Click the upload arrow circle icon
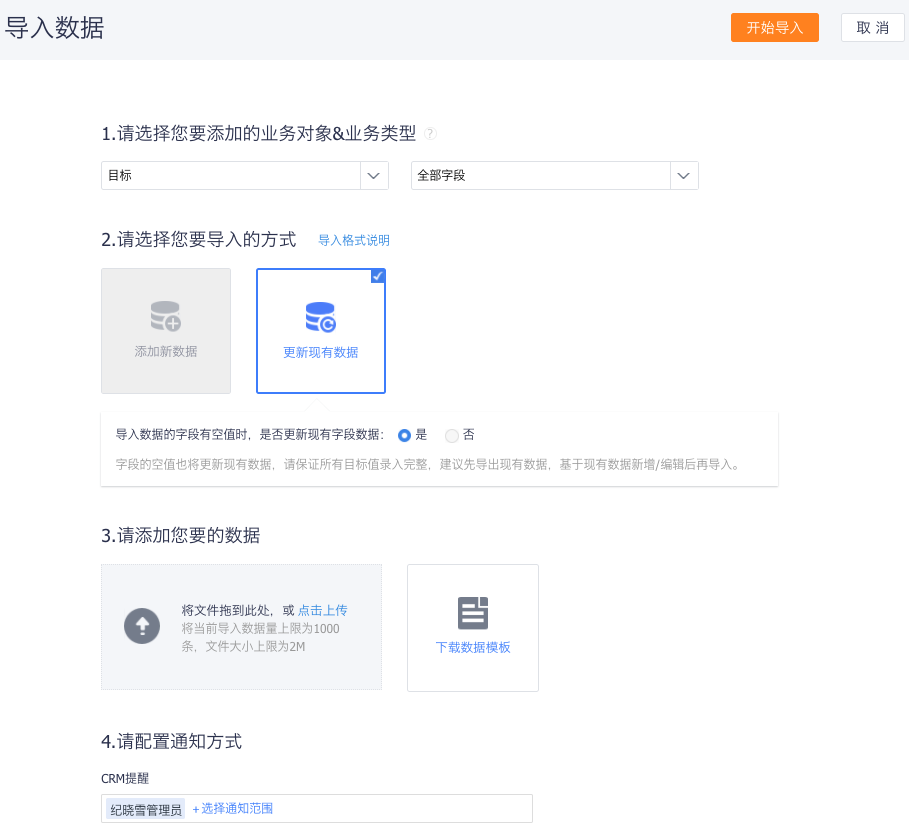Screen dimensions: 909x833 (142, 626)
